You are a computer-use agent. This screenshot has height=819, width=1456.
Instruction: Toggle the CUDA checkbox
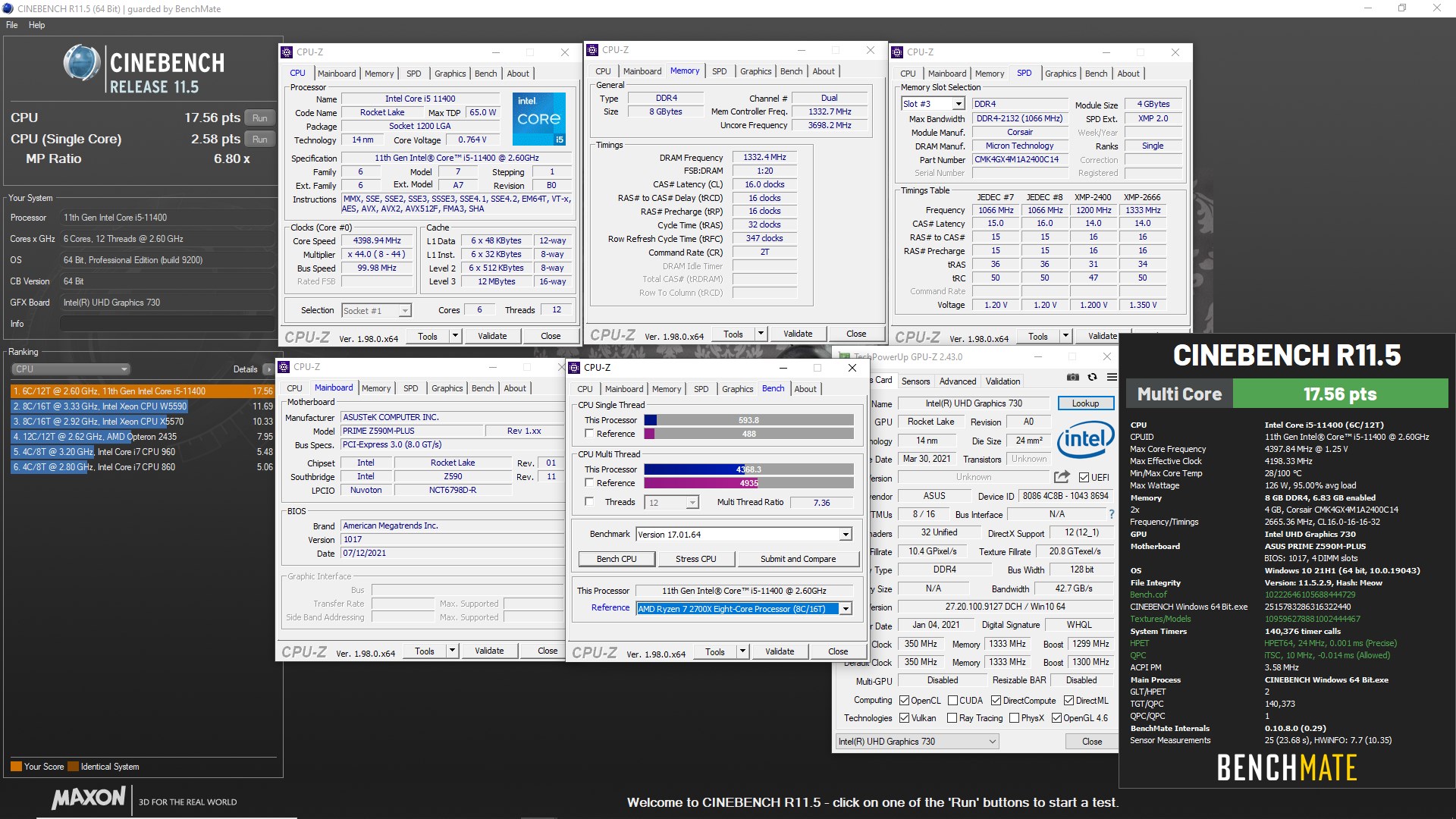(x=952, y=701)
